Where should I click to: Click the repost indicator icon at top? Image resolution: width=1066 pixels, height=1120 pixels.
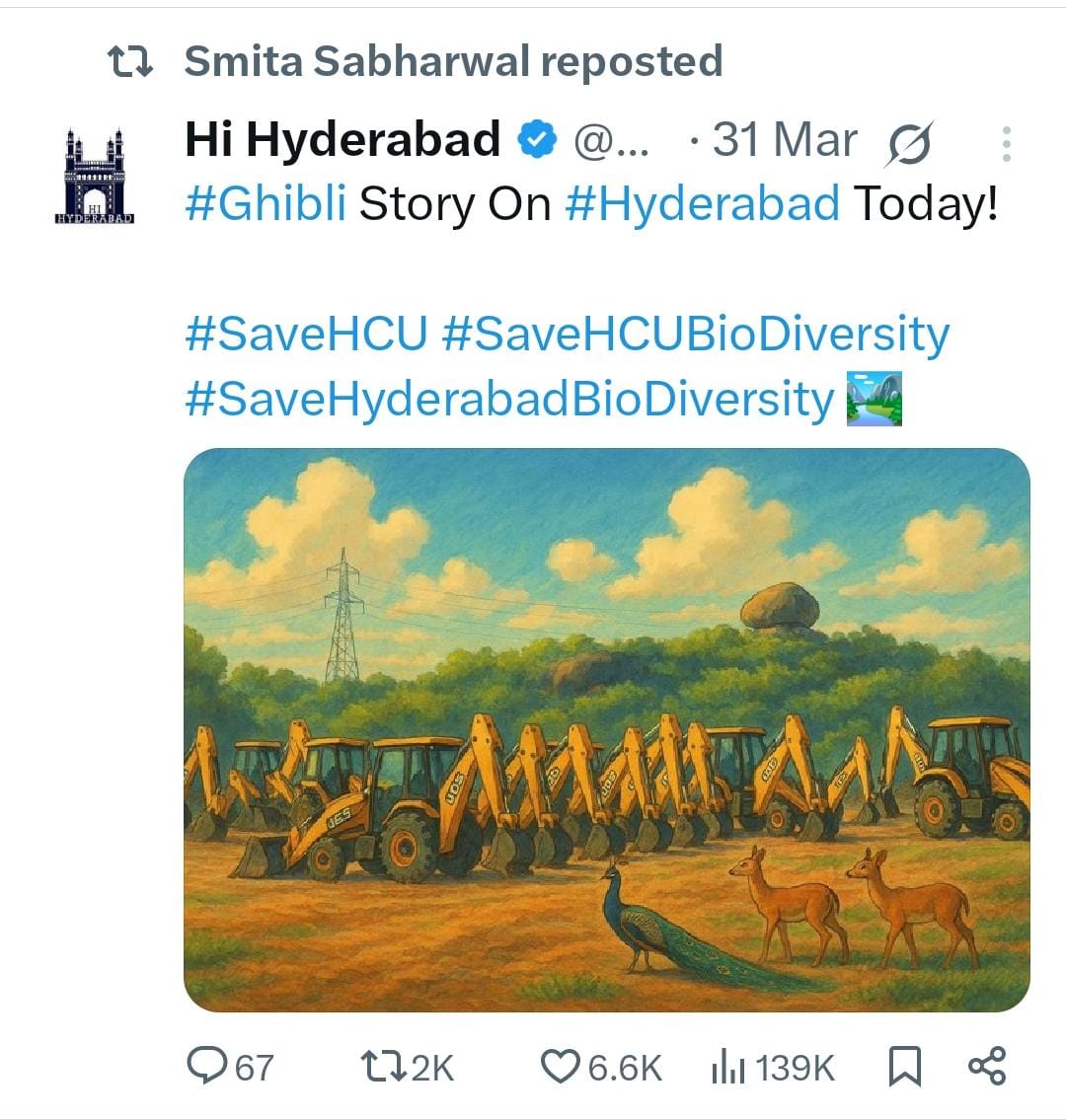coord(130,62)
